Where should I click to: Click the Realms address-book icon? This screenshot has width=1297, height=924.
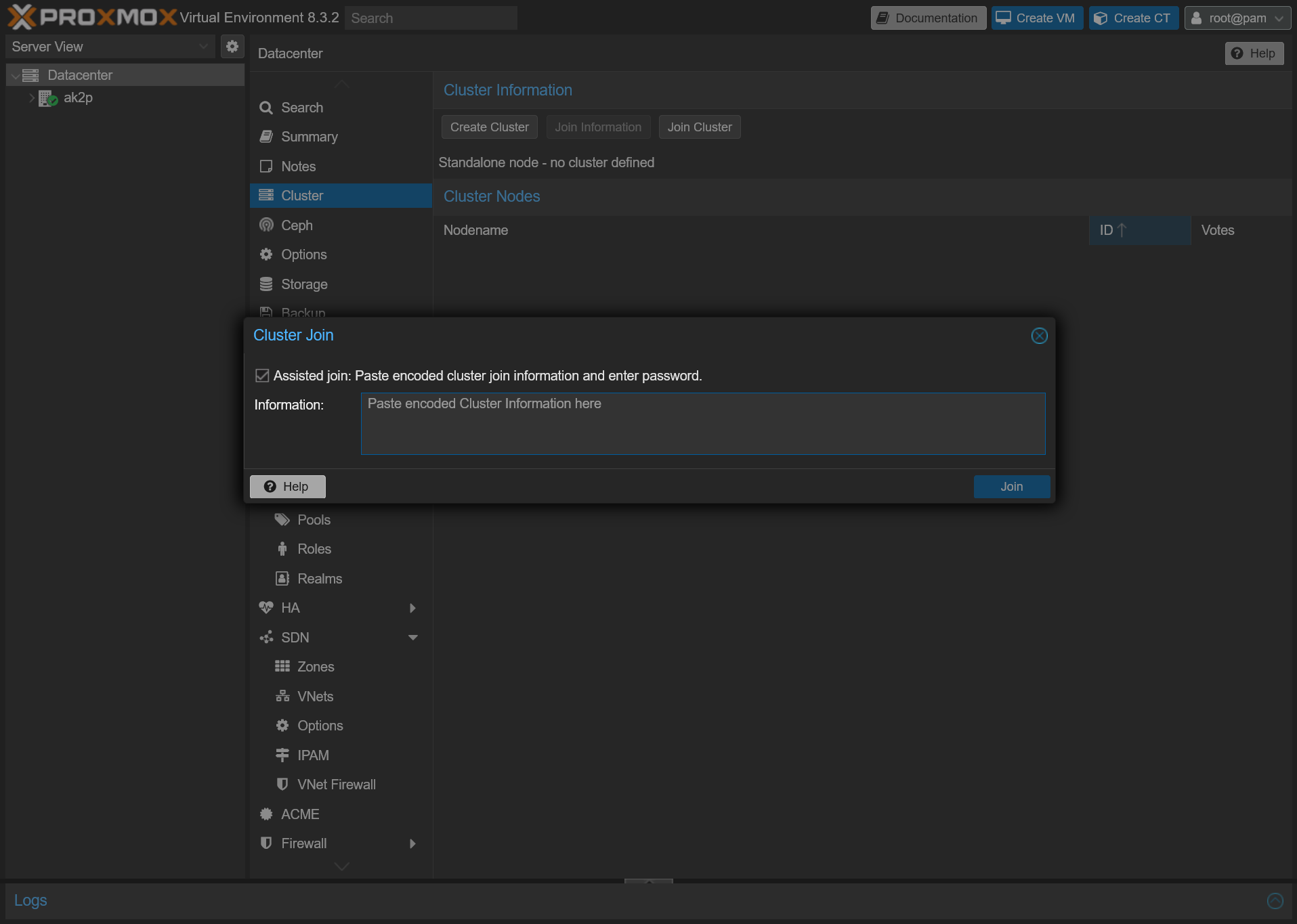pos(282,579)
